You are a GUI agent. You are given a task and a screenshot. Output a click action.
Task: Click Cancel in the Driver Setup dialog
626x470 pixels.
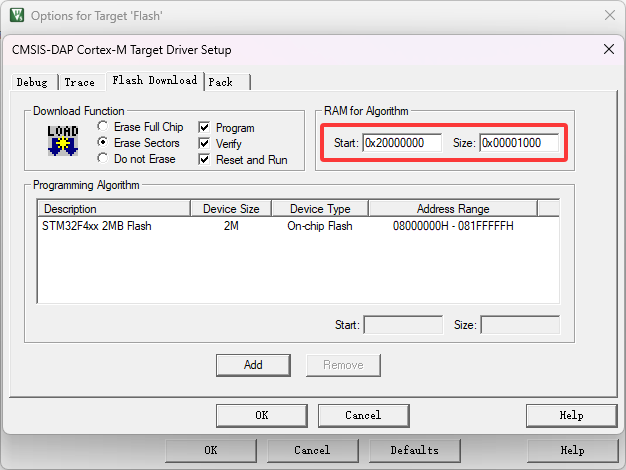click(364, 416)
